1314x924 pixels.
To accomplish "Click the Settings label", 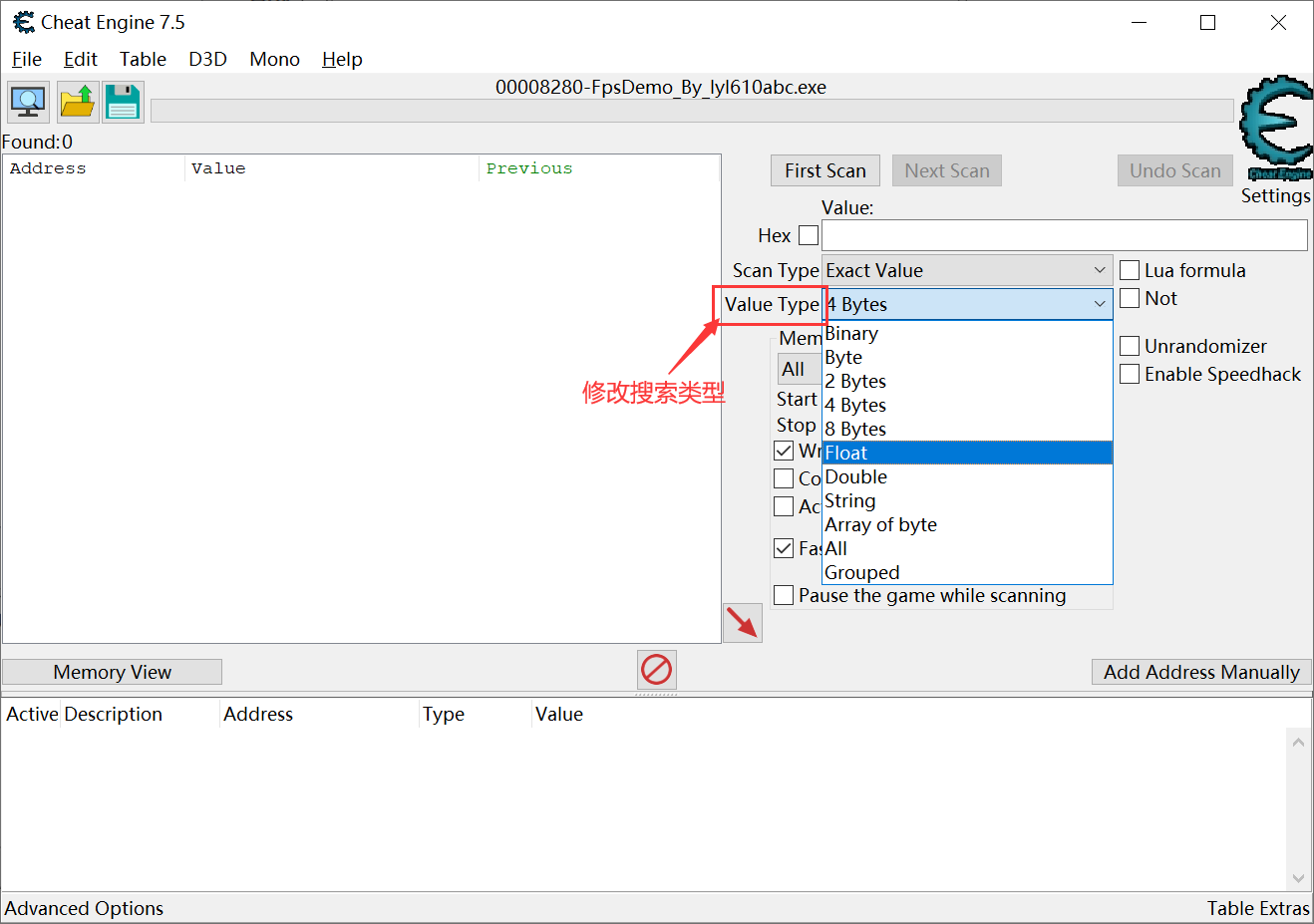I will point(1275,195).
